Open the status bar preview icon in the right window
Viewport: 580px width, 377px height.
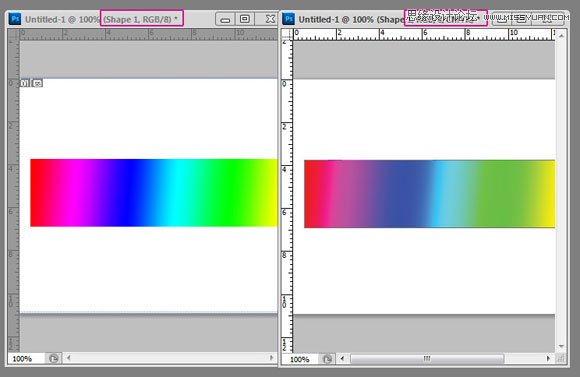[327, 359]
